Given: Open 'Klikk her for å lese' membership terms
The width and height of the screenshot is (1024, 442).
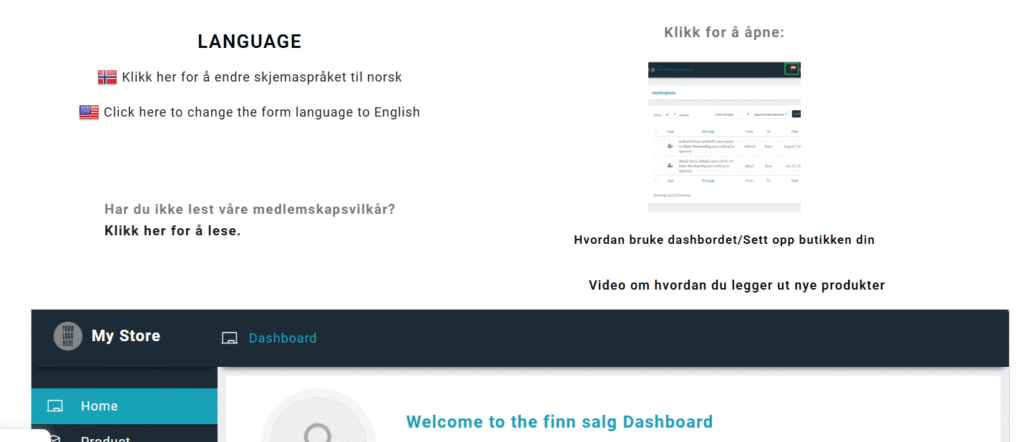Looking at the screenshot, I should tap(172, 231).
